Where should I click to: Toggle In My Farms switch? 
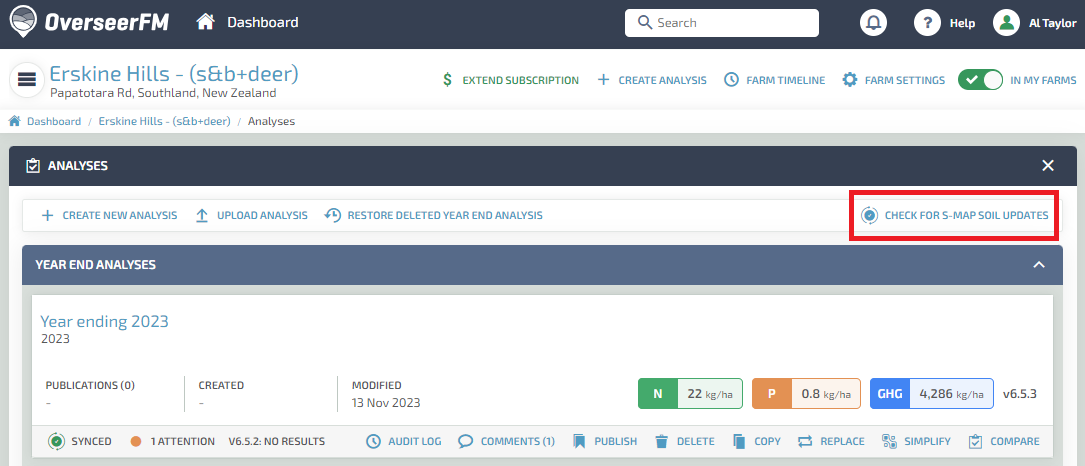pos(980,80)
